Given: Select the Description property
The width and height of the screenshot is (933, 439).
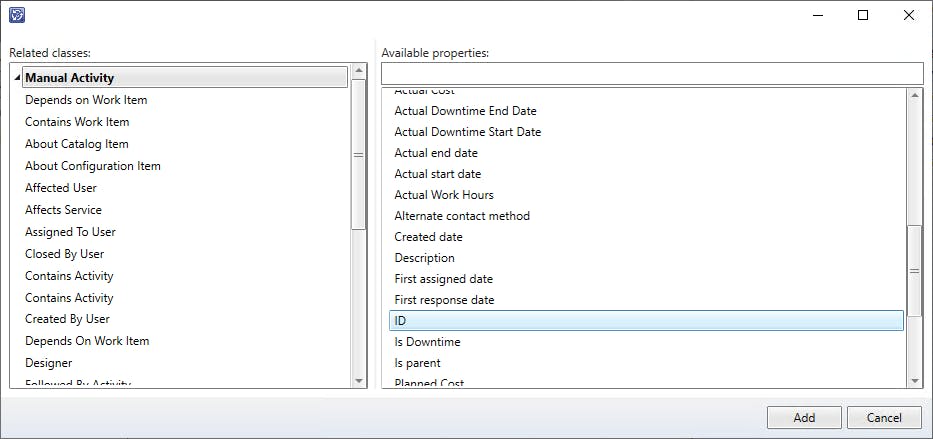Looking at the screenshot, I should click(x=424, y=258).
